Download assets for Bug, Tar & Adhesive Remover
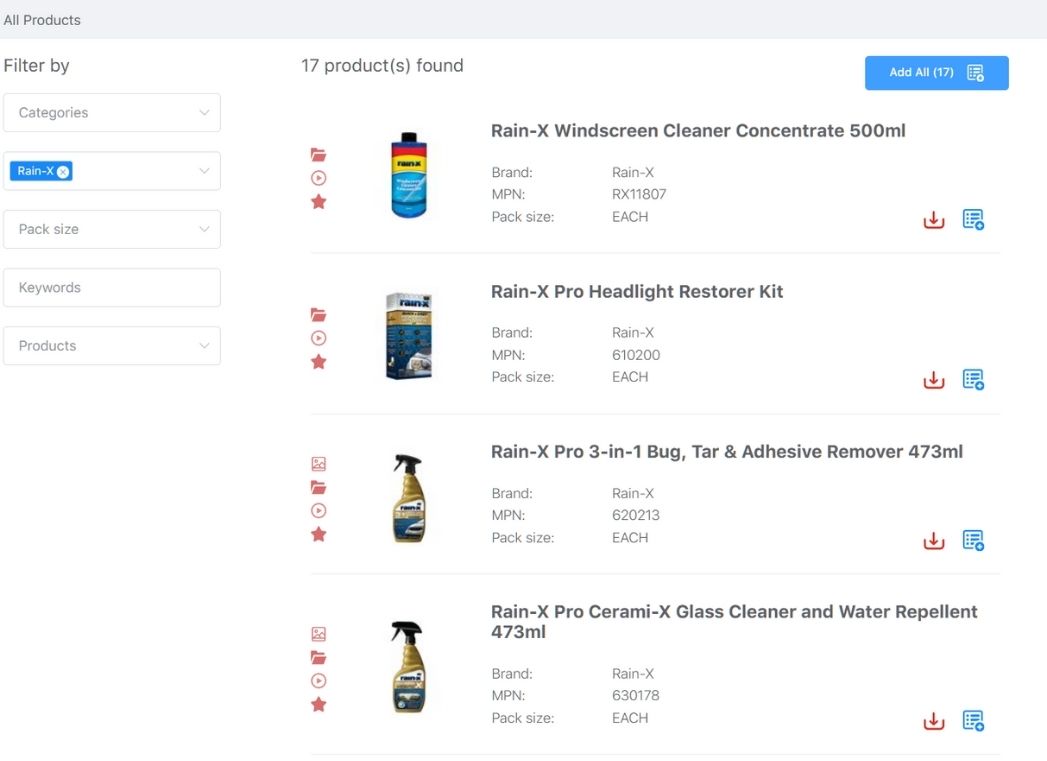This screenshot has height=761, width=1047. point(933,540)
